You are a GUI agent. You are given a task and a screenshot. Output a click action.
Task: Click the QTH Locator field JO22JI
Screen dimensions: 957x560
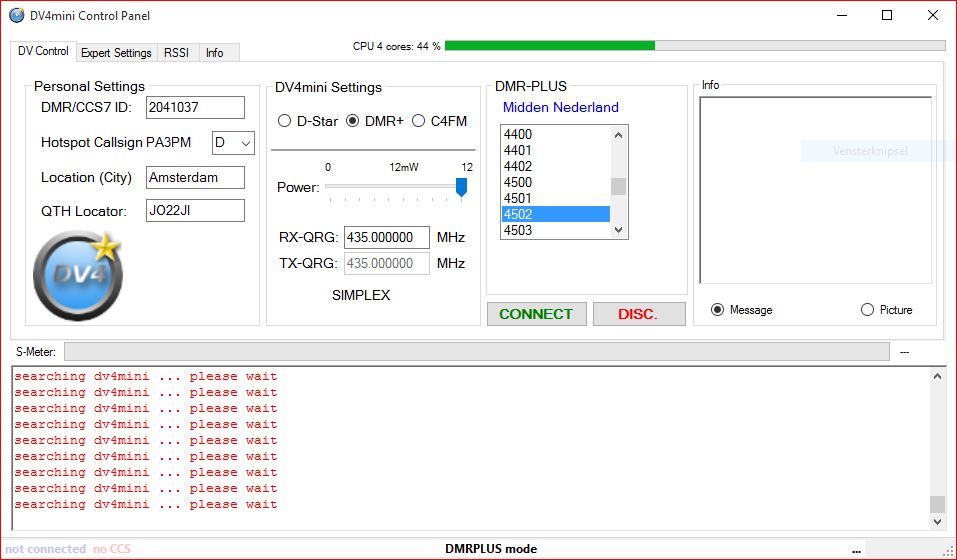coord(195,210)
